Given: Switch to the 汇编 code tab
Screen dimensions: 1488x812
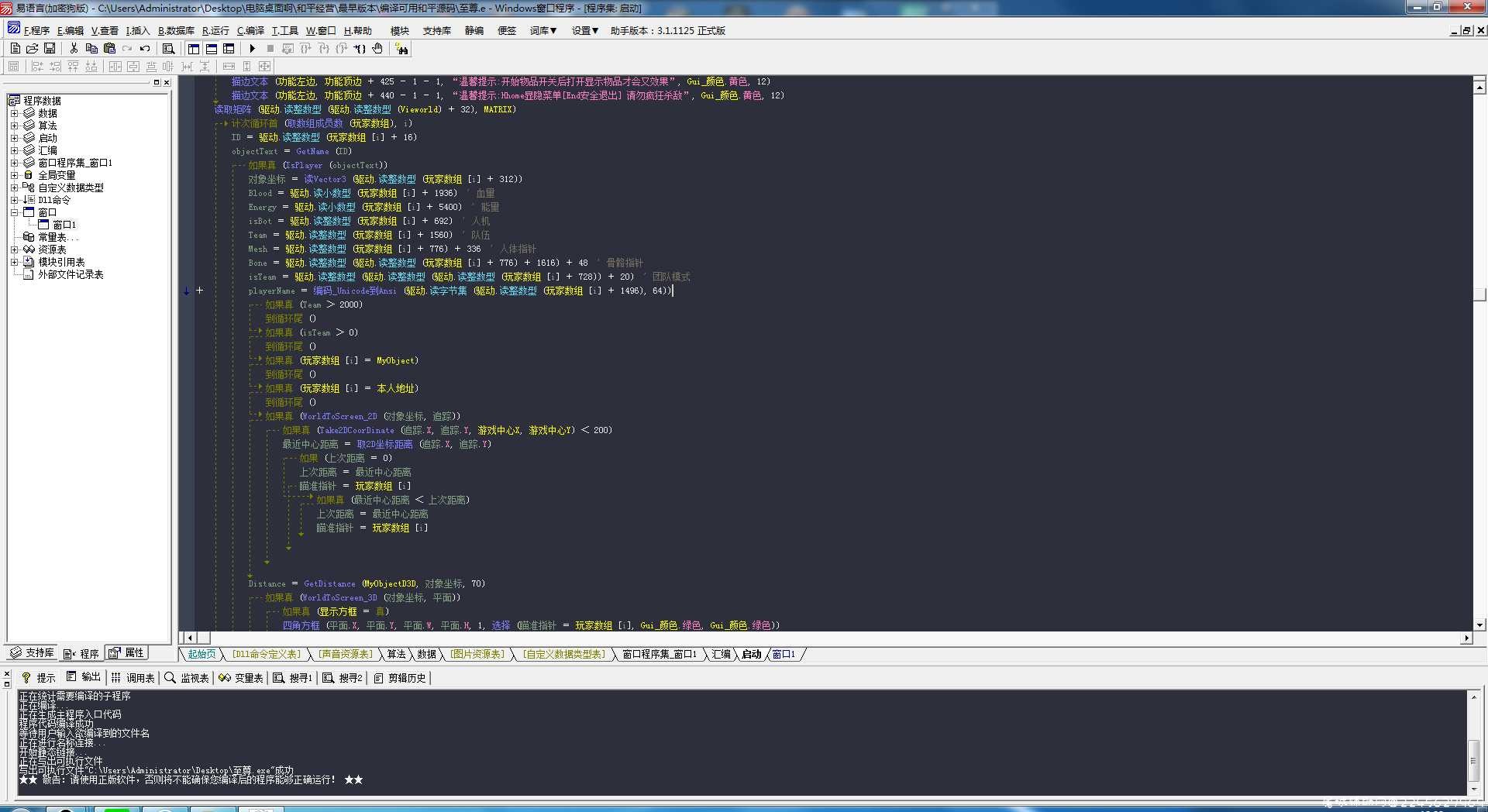Looking at the screenshot, I should point(721,655).
